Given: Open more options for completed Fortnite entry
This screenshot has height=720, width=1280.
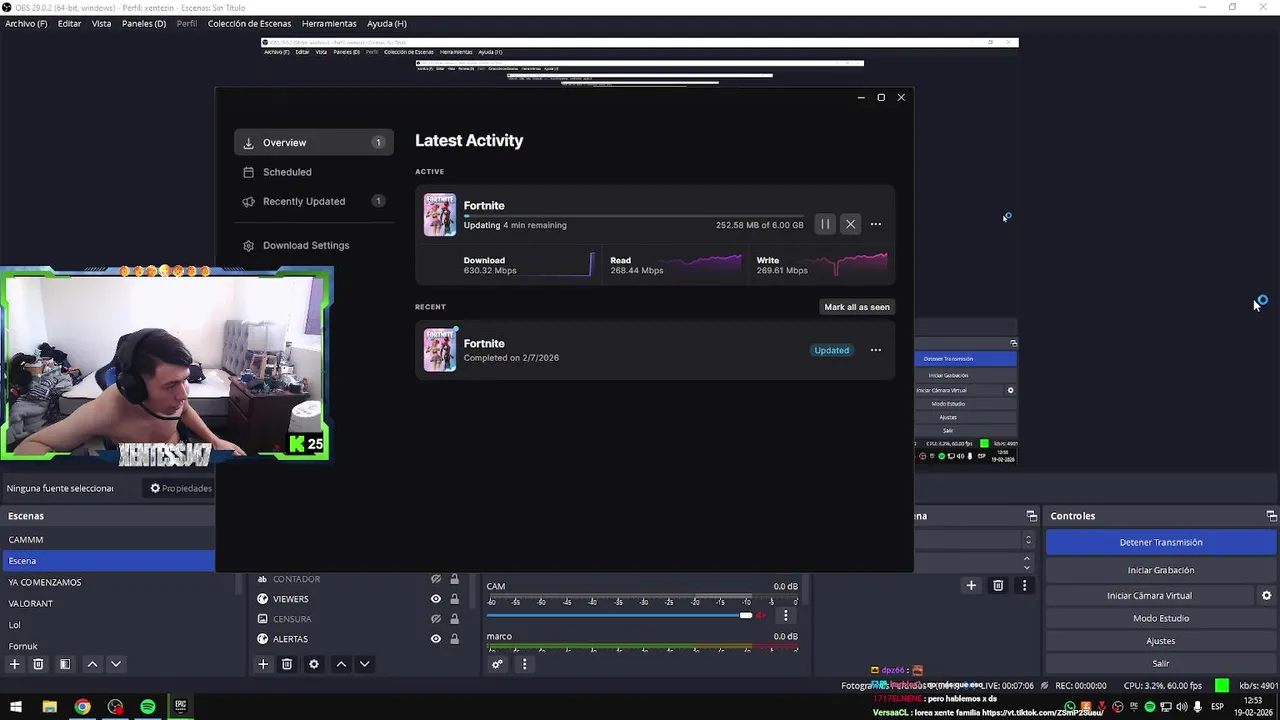Looking at the screenshot, I should [875, 350].
